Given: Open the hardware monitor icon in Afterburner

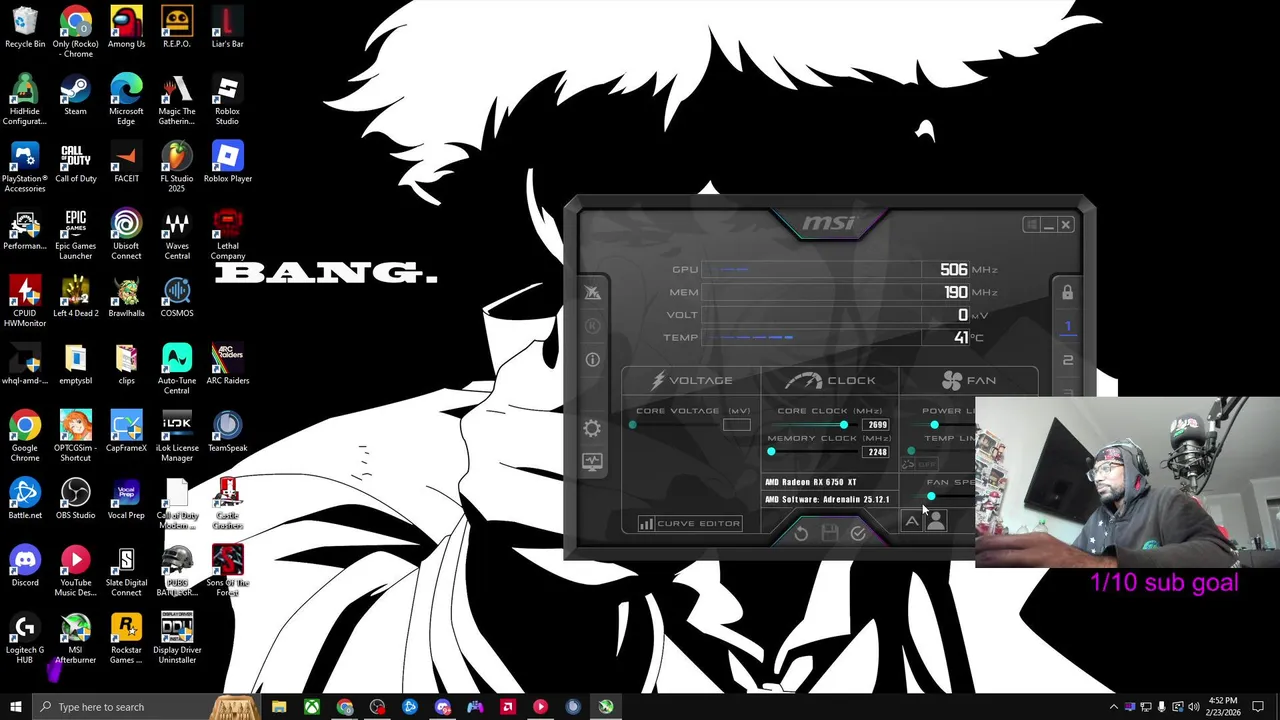Looking at the screenshot, I should [592, 462].
